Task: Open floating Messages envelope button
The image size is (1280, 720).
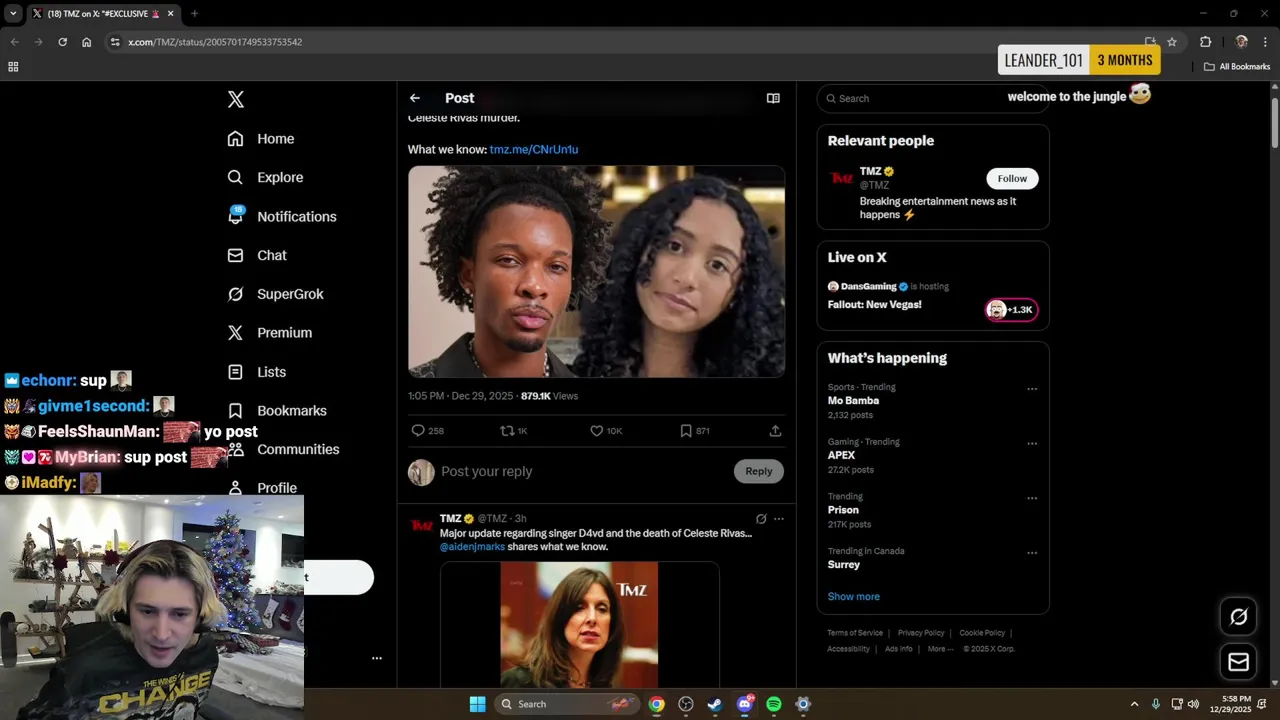Action: [x=1238, y=662]
